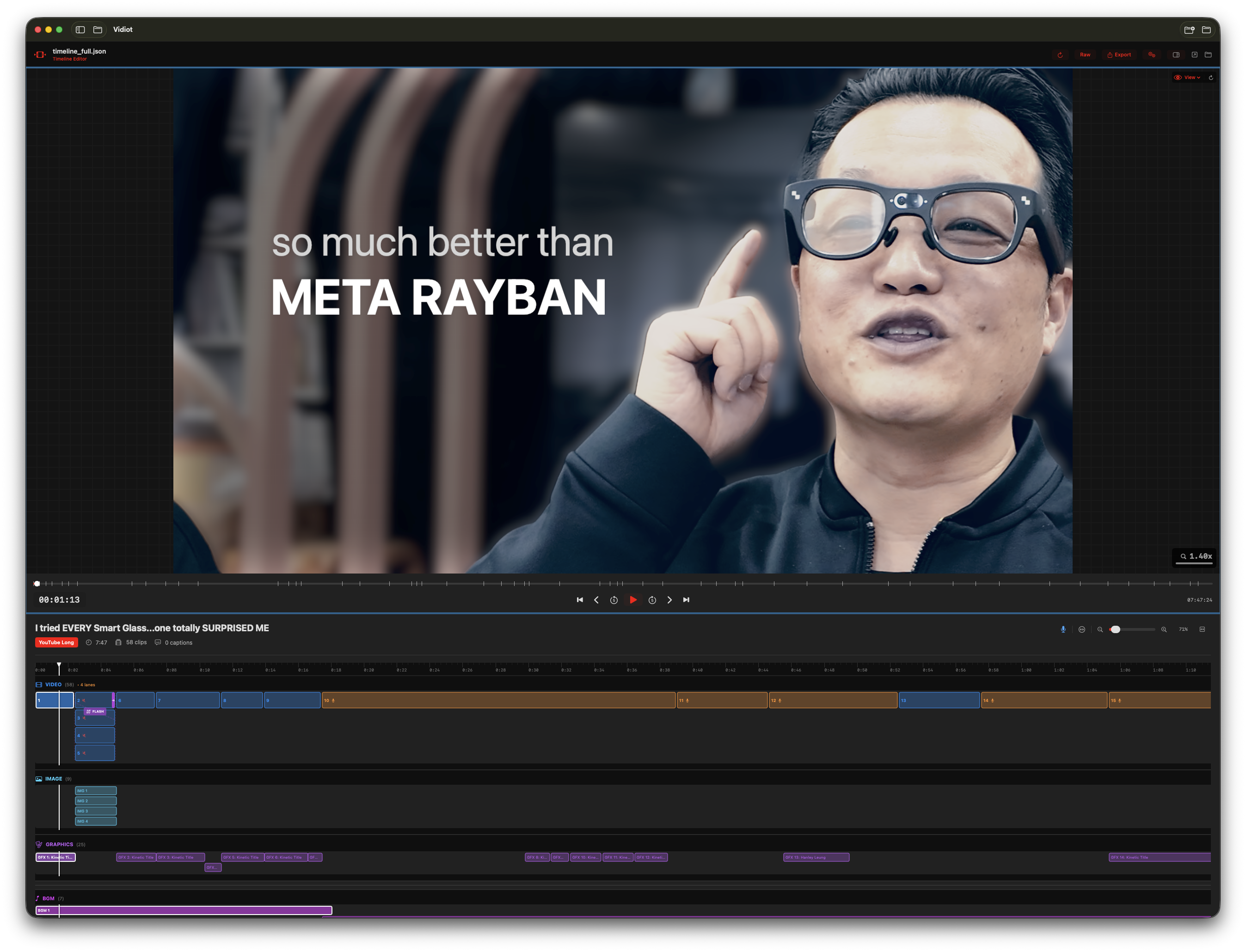Toggle mute icon on video clip 3
The height and width of the screenshot is (952, 1246).
pos(84,718)
